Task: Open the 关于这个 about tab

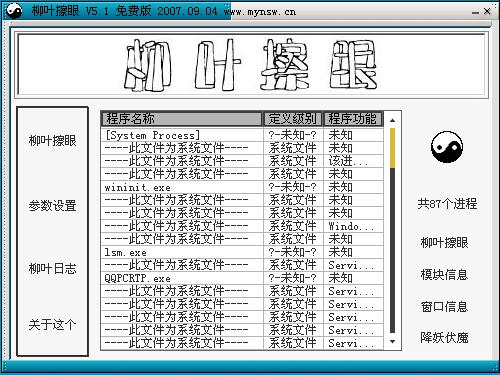Action: point(52,324)
